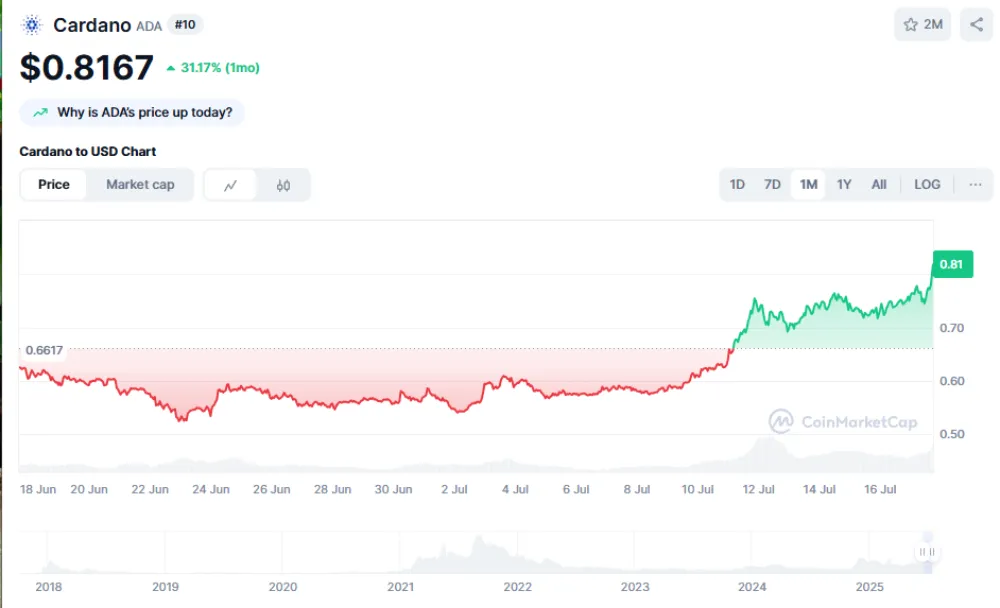Click the trending arrow icon beside ADA question
Image resolution: width=1000 pixels, height=608 pixels.
[x=40, y=113]
